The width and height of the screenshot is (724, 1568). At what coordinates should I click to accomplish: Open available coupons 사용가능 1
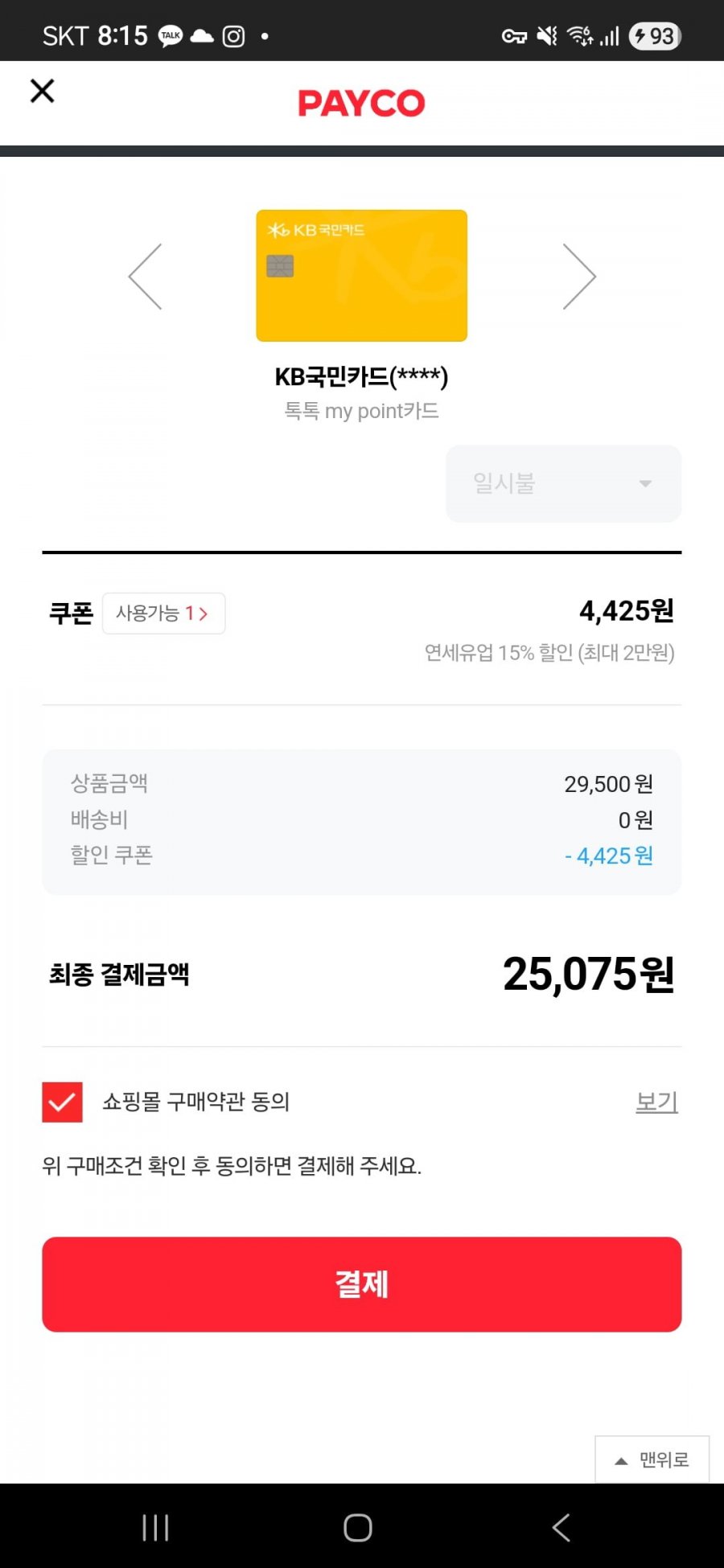point(163,614)
